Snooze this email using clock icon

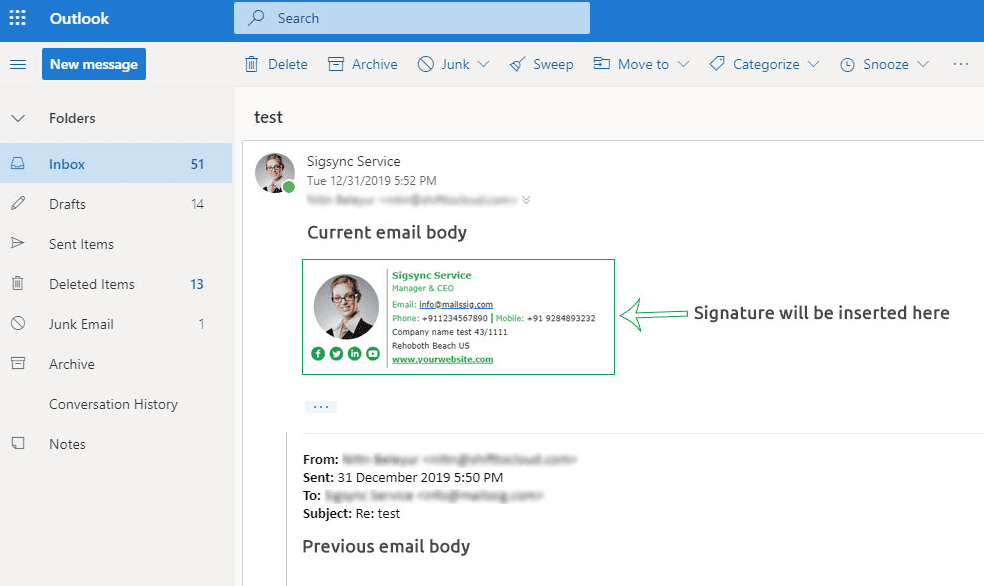click(x=847, y=64)
